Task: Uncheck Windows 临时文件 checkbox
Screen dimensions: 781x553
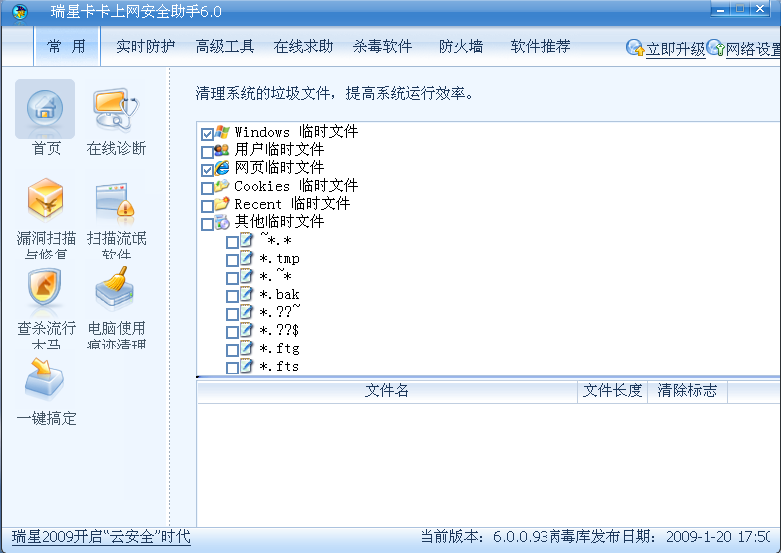Action: (207, 134)
